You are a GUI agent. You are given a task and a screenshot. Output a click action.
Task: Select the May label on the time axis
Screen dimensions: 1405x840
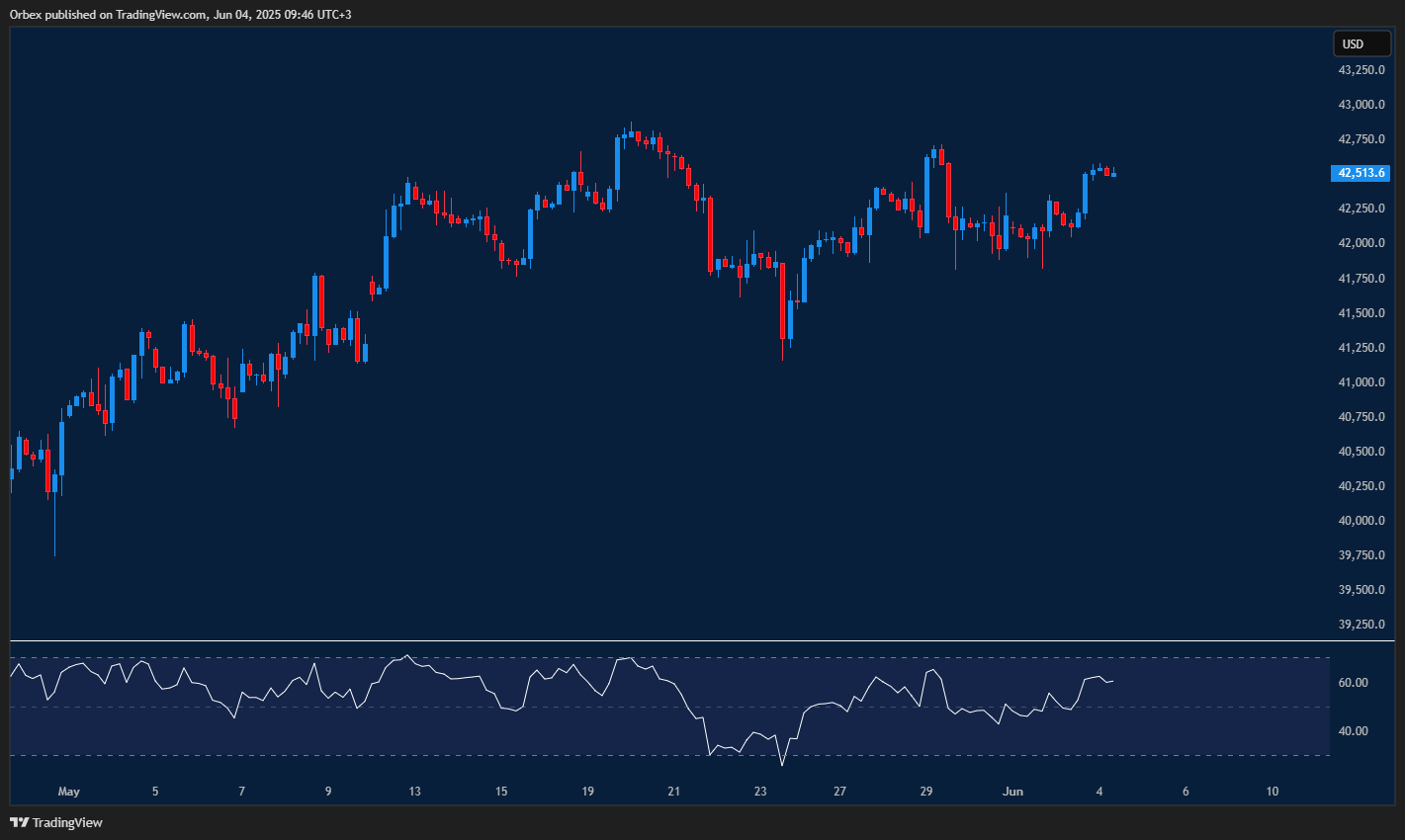[69, 791]
